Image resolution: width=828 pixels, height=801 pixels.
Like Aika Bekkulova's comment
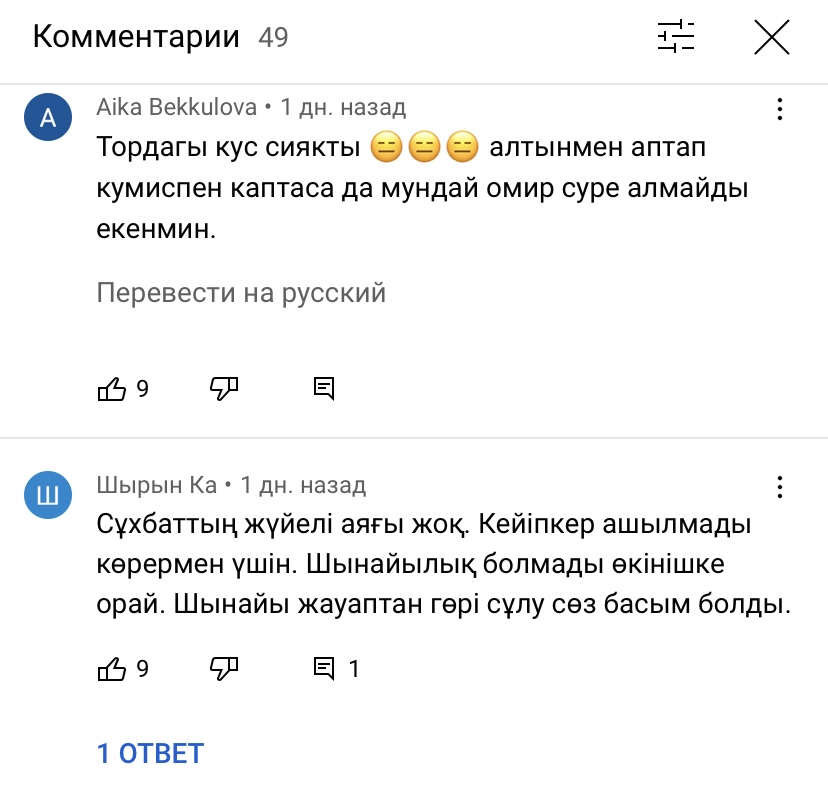[111, 389]
